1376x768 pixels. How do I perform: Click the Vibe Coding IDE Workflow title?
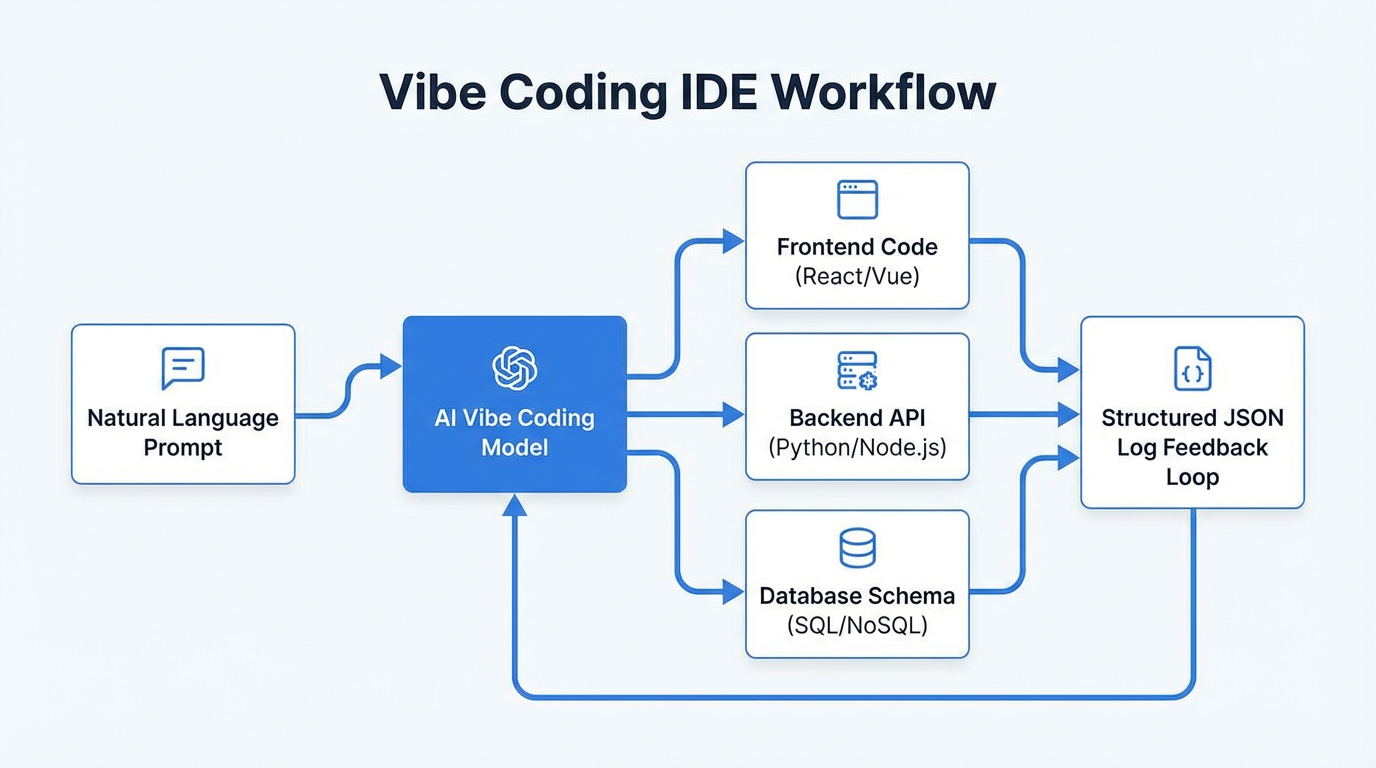[687, 91]
